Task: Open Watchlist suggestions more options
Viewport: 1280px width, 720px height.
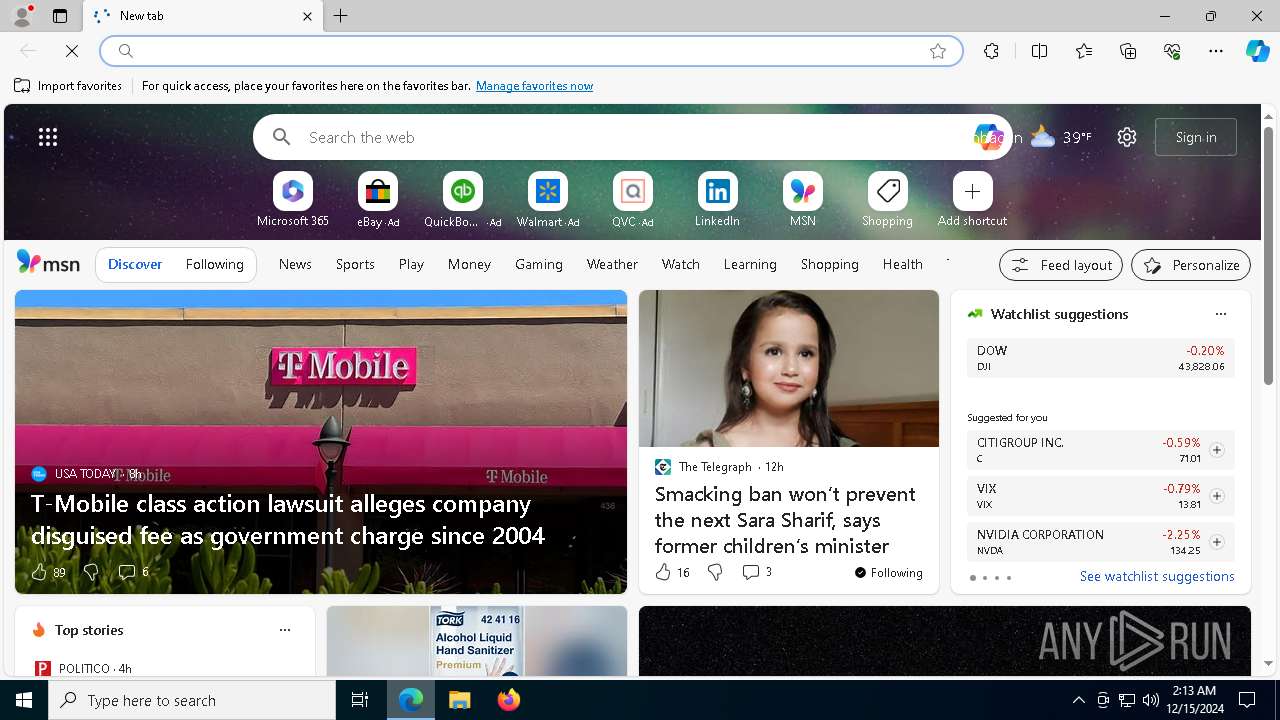Action: pyautogui.click(x=1220, y=314)
